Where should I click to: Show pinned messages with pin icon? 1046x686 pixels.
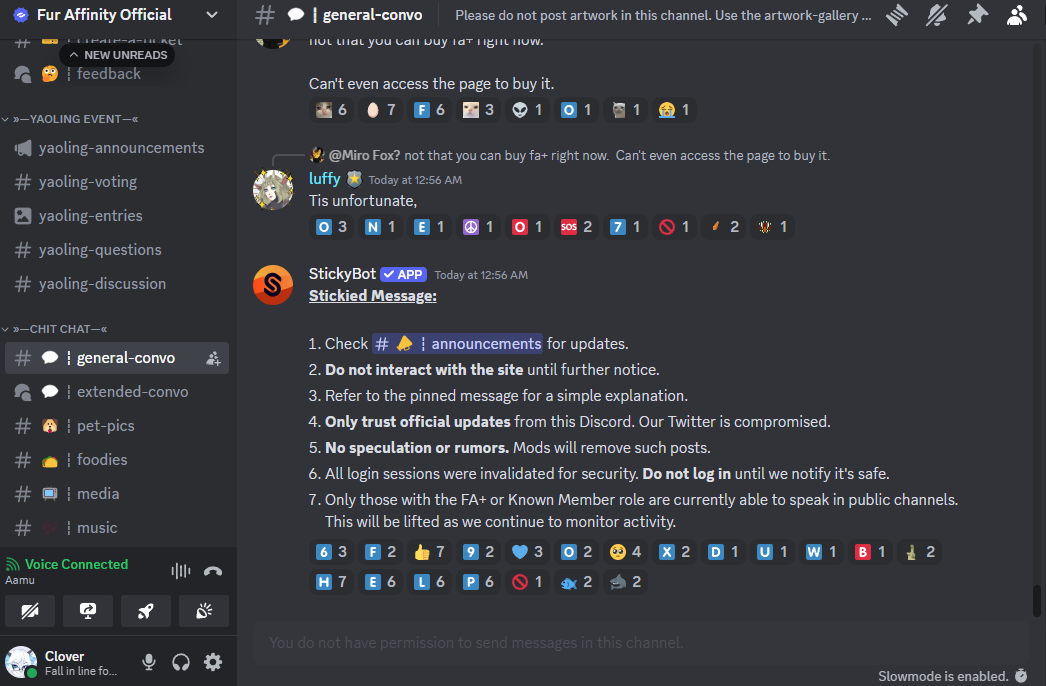(x=977, y=15)
